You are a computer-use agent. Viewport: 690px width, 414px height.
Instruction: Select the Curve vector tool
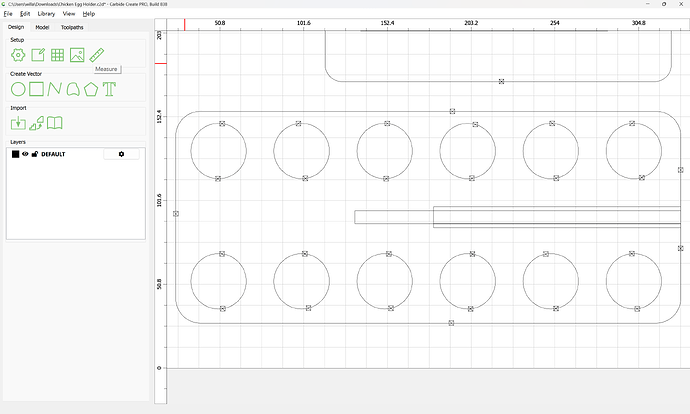click(72, 89)
